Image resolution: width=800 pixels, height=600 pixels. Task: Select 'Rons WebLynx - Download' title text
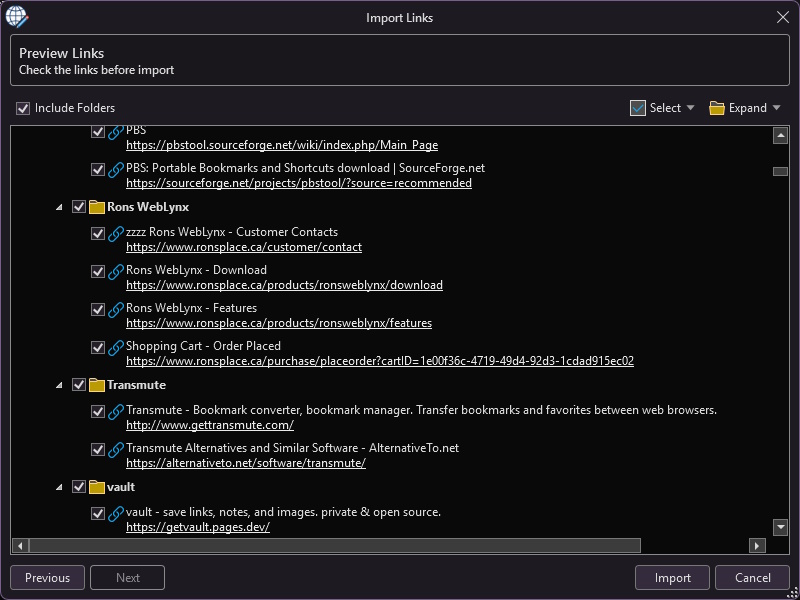(196, 270)
